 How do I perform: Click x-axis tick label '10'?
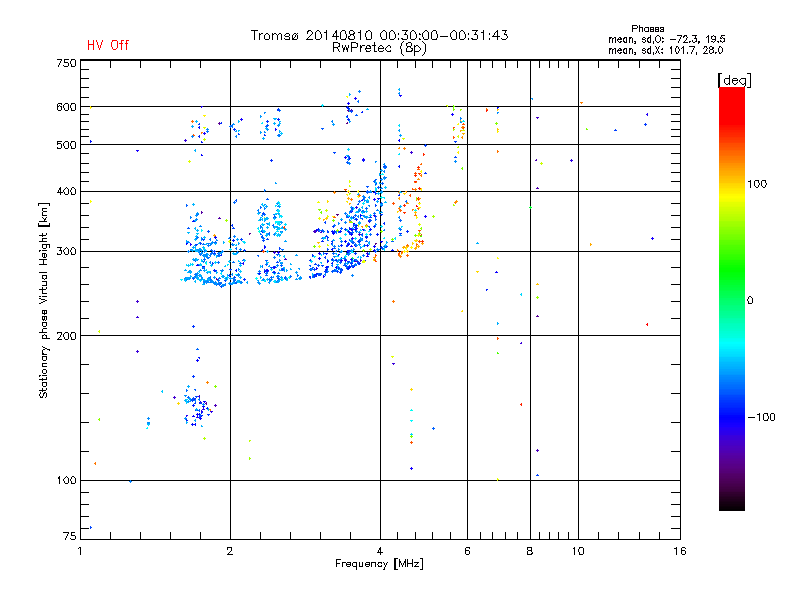[x=578, y=551]
